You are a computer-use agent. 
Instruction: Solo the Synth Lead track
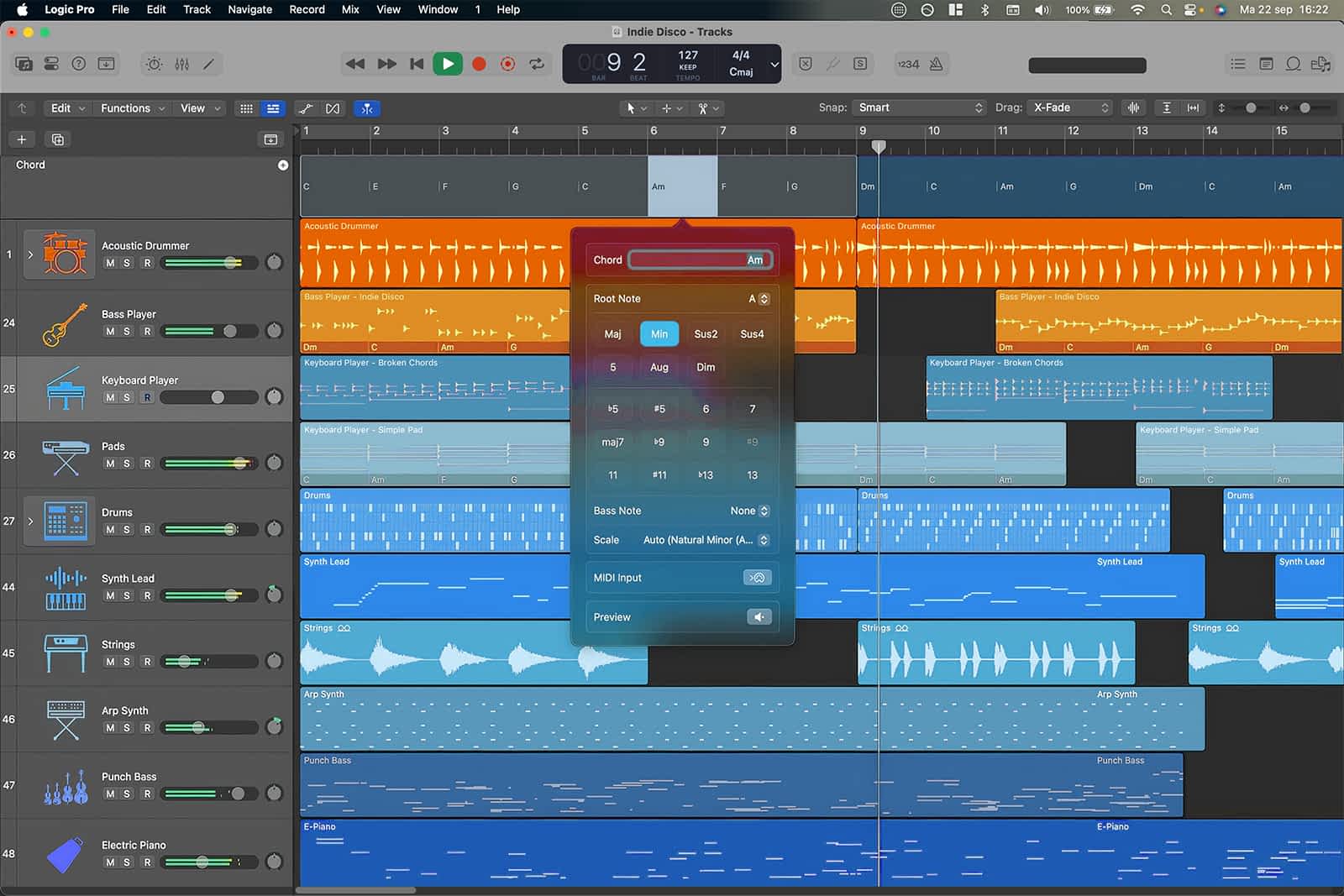pos(128,595)
